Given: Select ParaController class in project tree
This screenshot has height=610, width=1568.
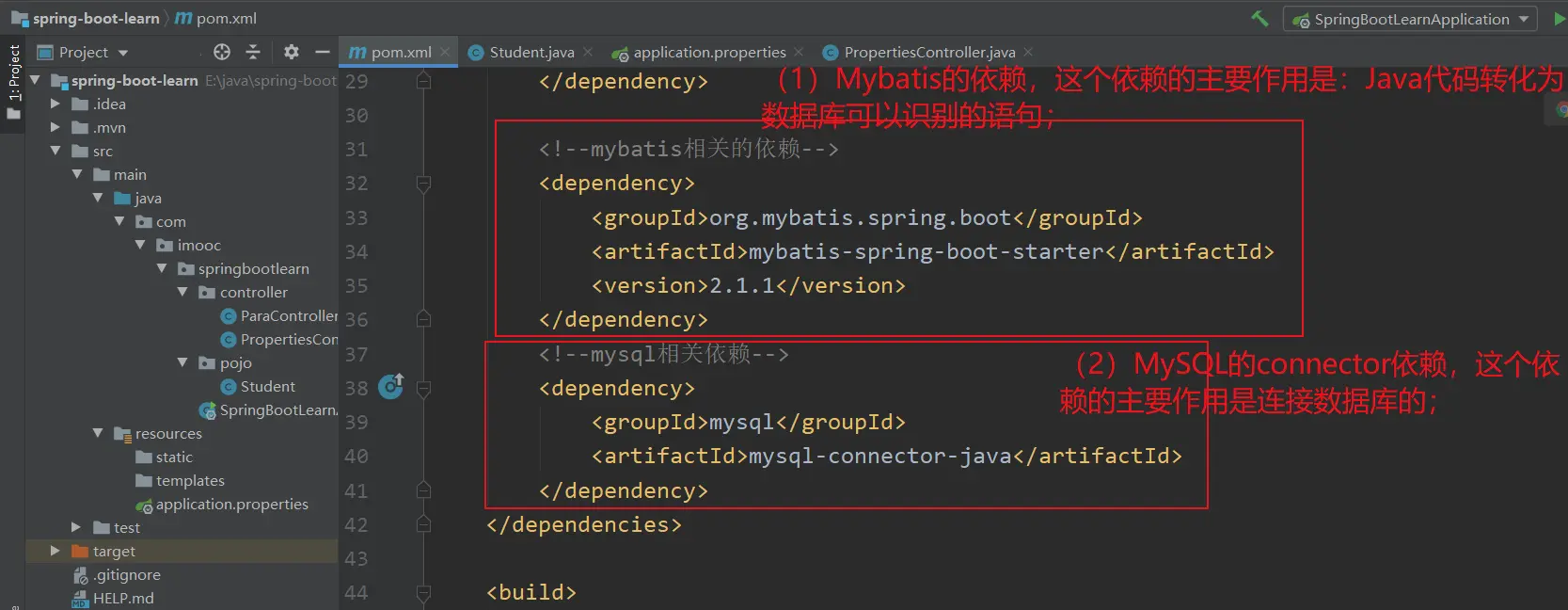Looking at the screenshot, I should point(278,315).
